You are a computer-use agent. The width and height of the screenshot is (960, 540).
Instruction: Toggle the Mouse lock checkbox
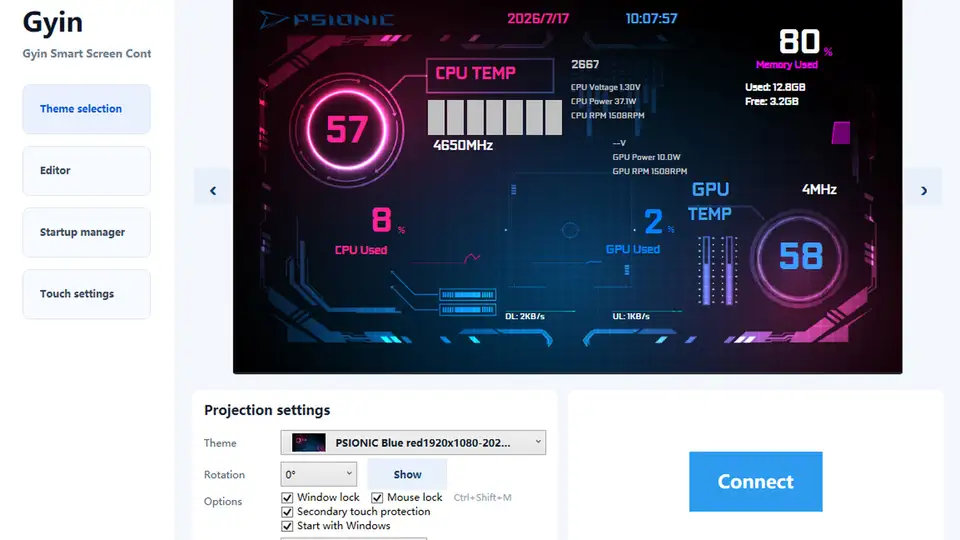pos(377,498)
